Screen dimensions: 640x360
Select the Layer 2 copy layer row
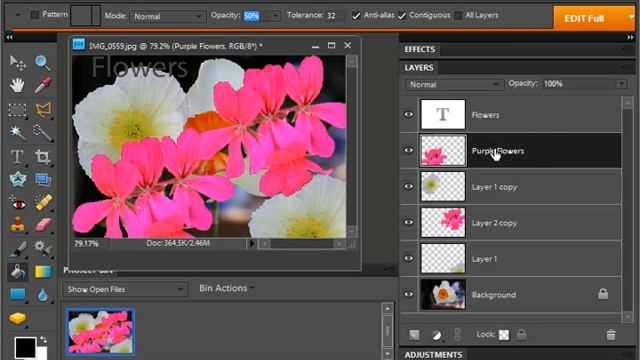(511, 222)
